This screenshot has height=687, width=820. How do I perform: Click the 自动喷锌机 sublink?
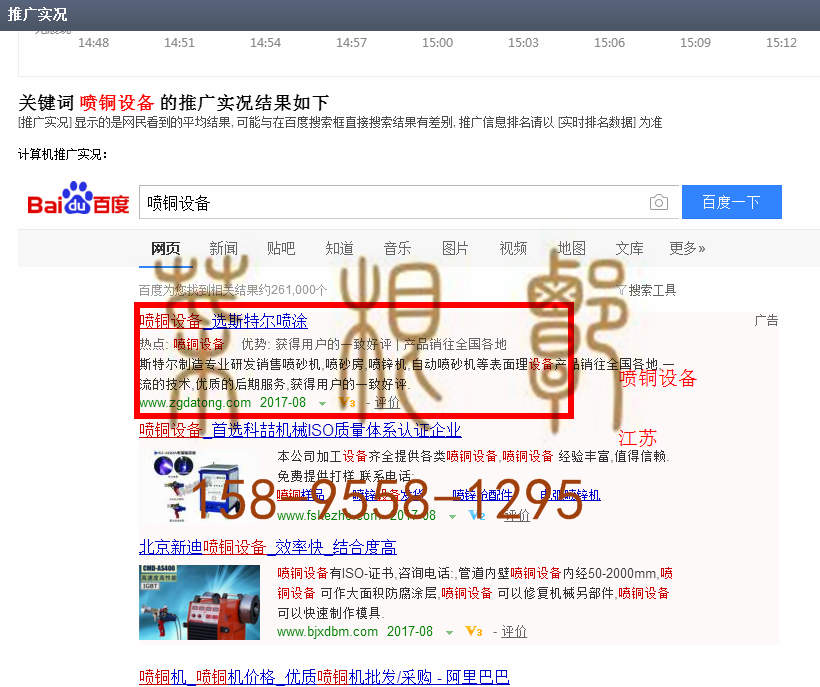(x=570, y=495)
